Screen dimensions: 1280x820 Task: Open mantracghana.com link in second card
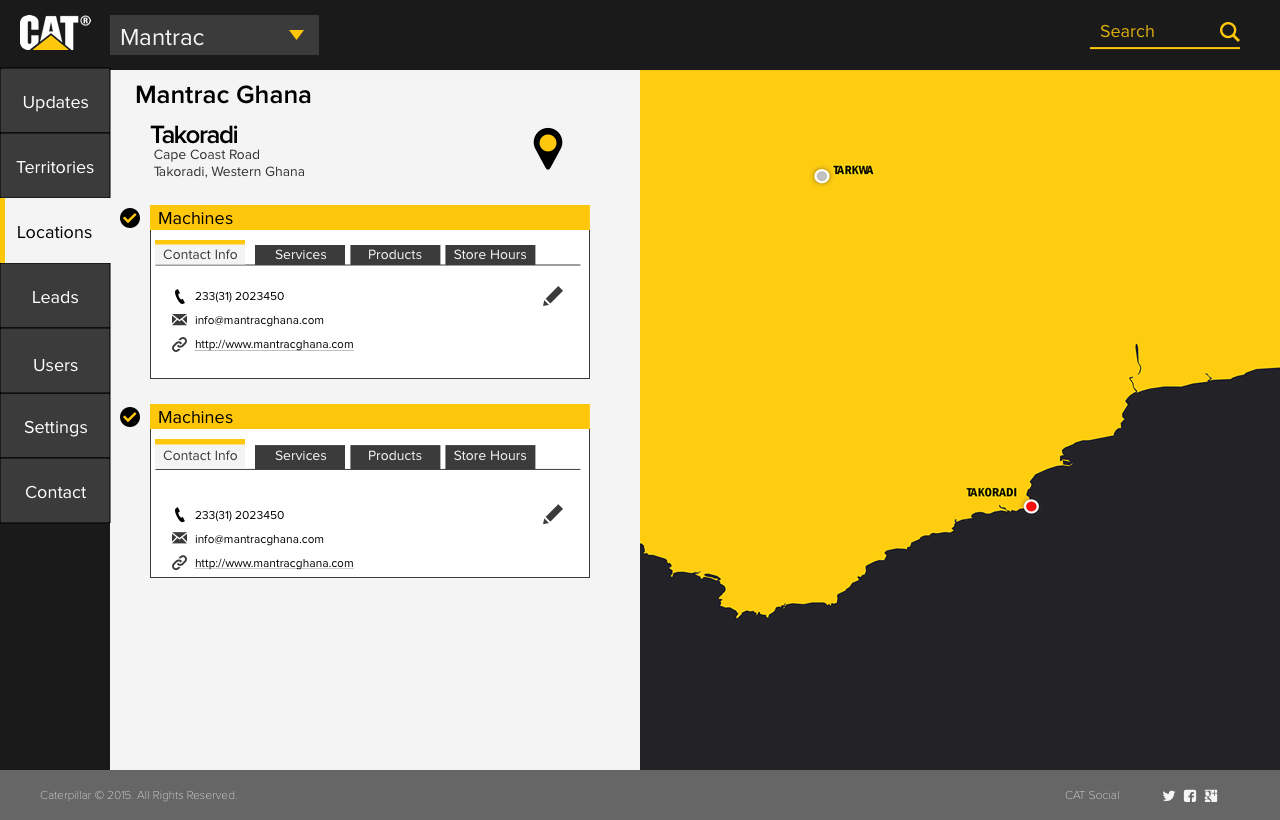(274, 563)
